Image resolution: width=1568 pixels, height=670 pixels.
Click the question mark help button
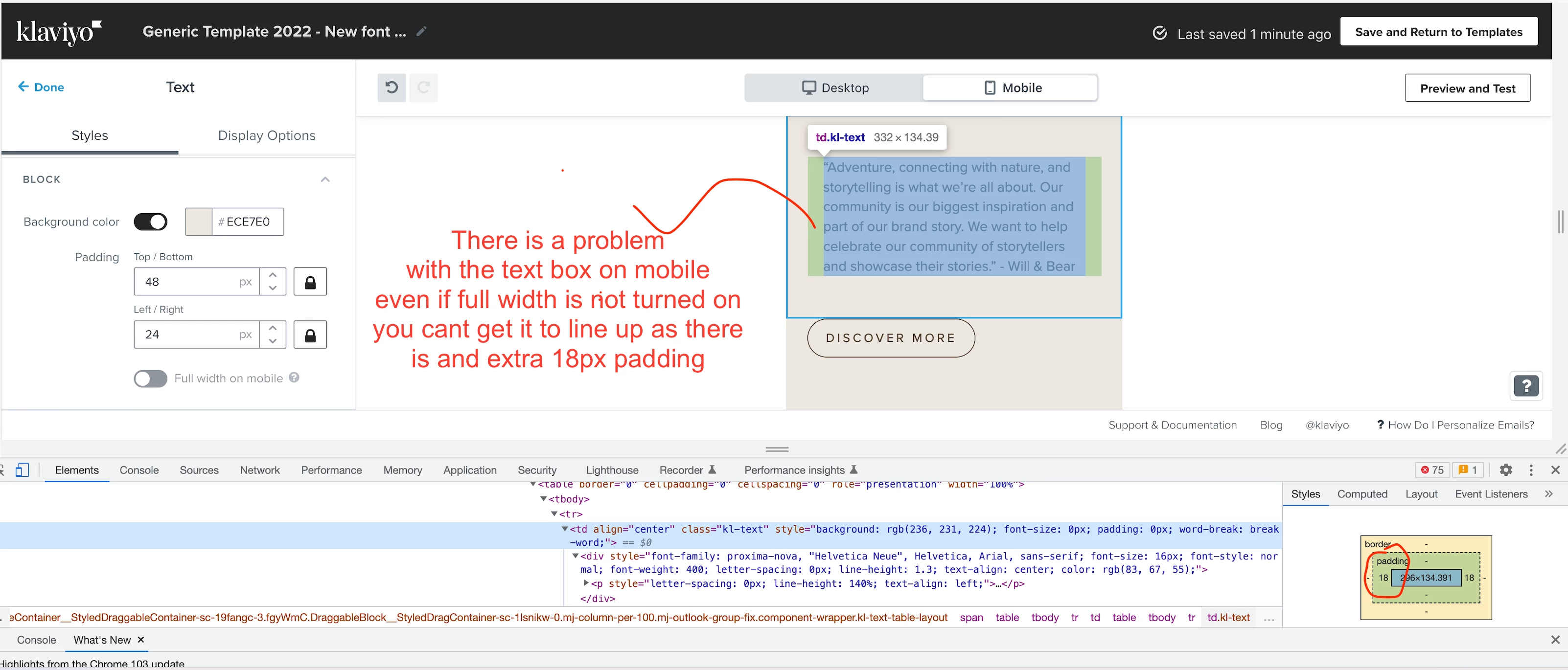(1525, 386)
